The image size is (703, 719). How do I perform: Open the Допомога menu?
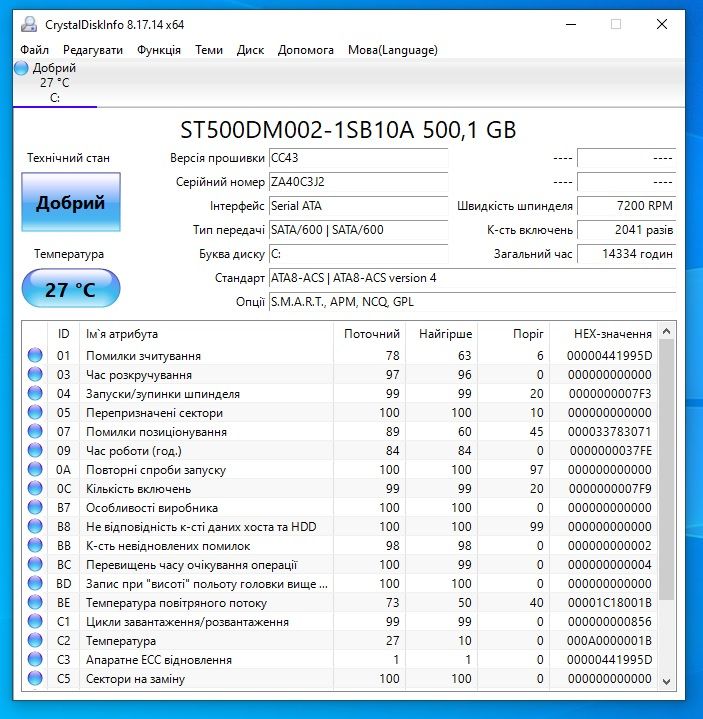click(306, 50)
